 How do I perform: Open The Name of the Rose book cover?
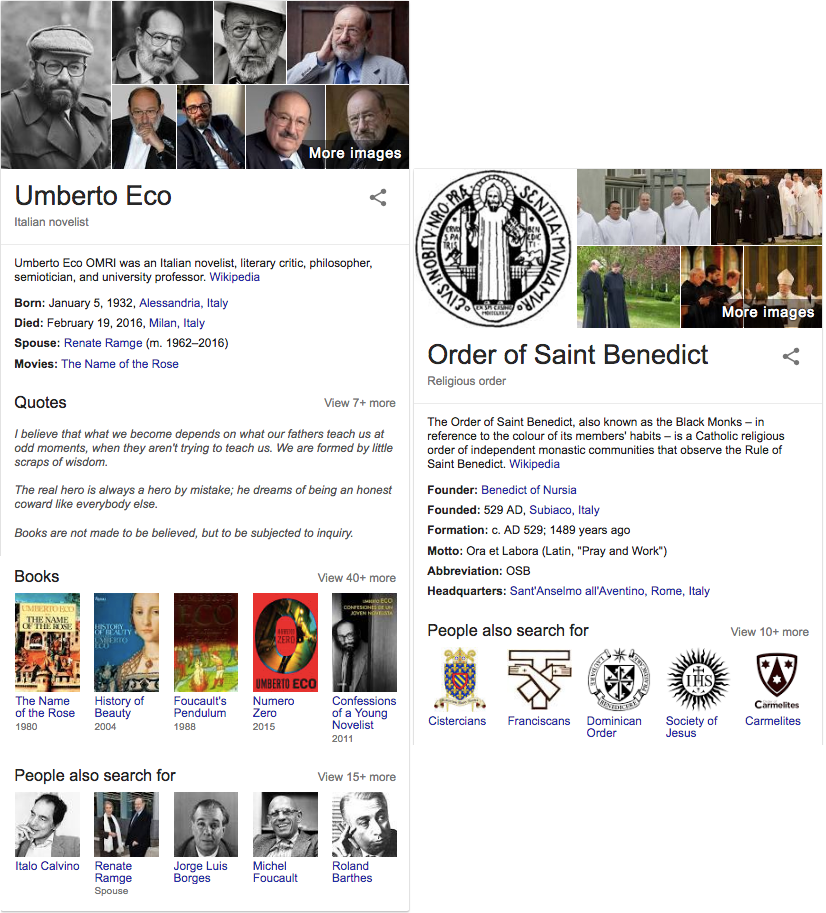[x=47, y=642]
